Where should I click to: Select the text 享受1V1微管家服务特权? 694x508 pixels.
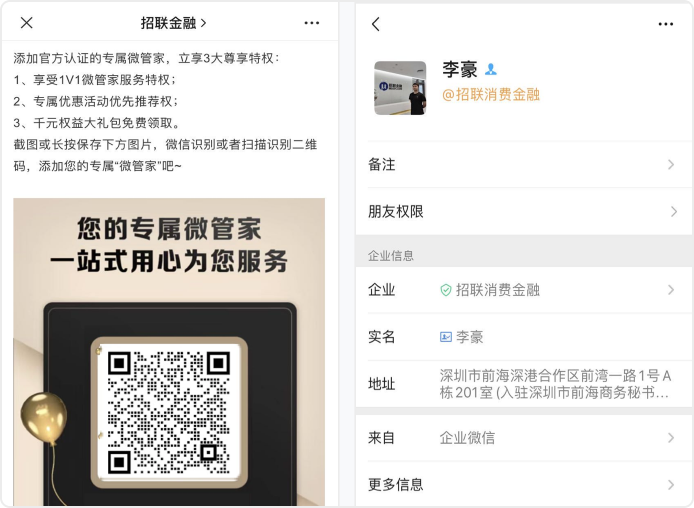[x=101, y=80]
